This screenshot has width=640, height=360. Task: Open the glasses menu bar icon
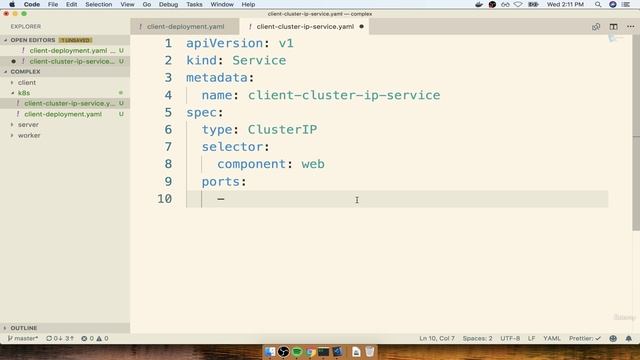tap(505, 4)
